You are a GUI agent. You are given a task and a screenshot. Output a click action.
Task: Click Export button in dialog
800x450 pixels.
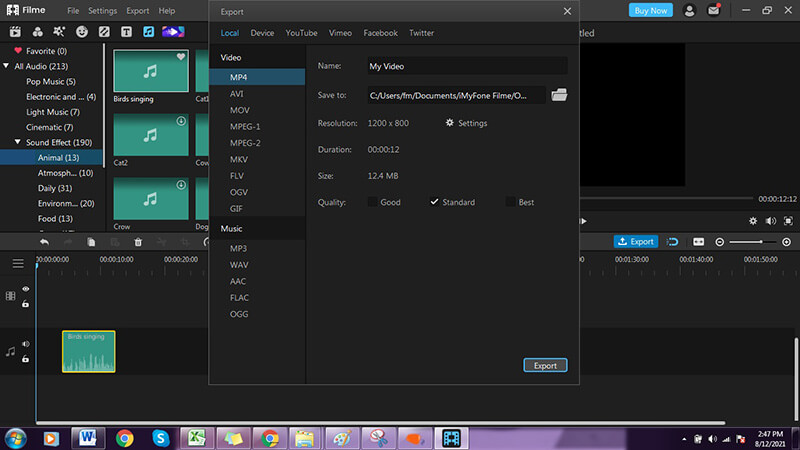545,365
